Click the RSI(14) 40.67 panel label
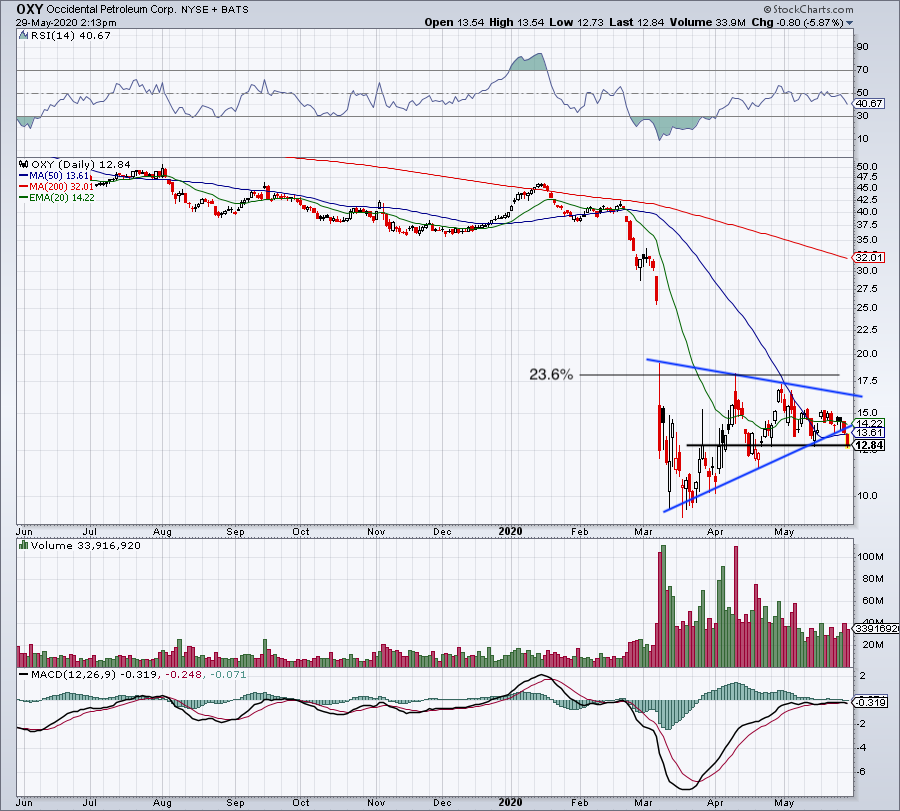The width and height of the screenshot is (900, 811). click(x=71, y=36)
